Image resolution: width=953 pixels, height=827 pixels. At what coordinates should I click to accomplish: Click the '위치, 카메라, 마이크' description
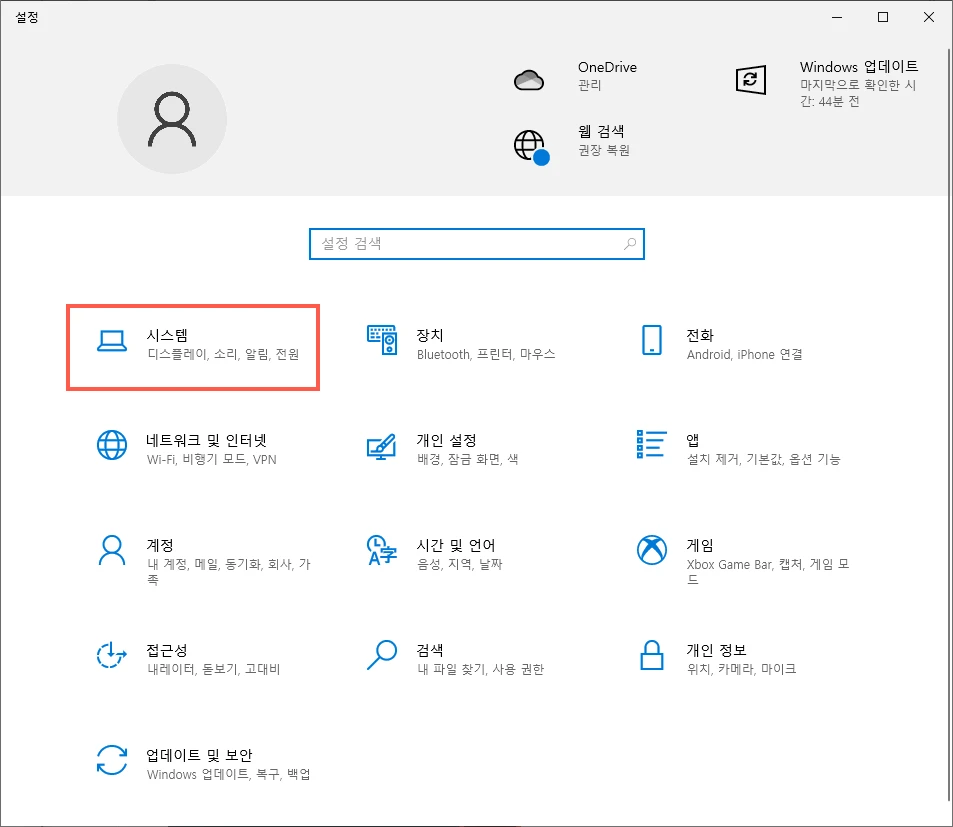(741, 670)
